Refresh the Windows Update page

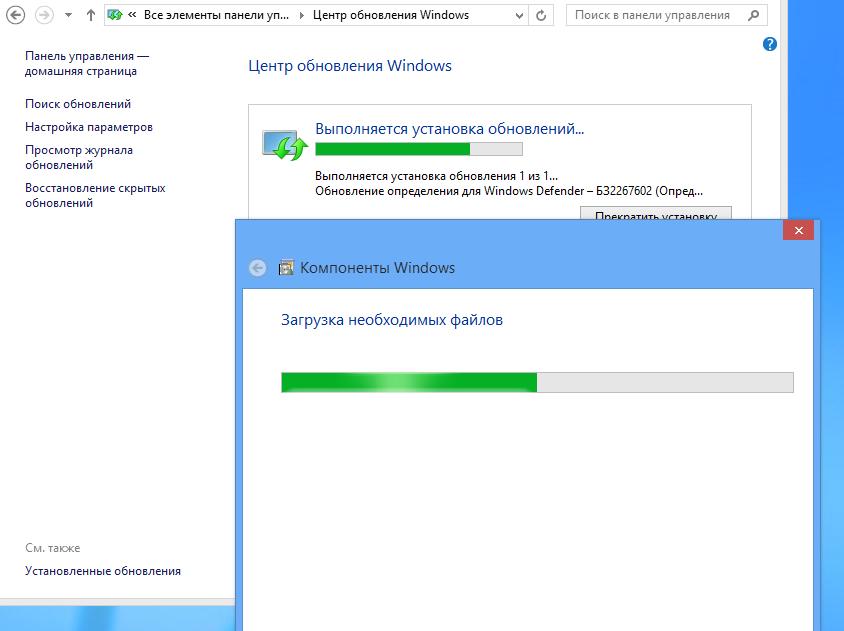click(541, 16)
